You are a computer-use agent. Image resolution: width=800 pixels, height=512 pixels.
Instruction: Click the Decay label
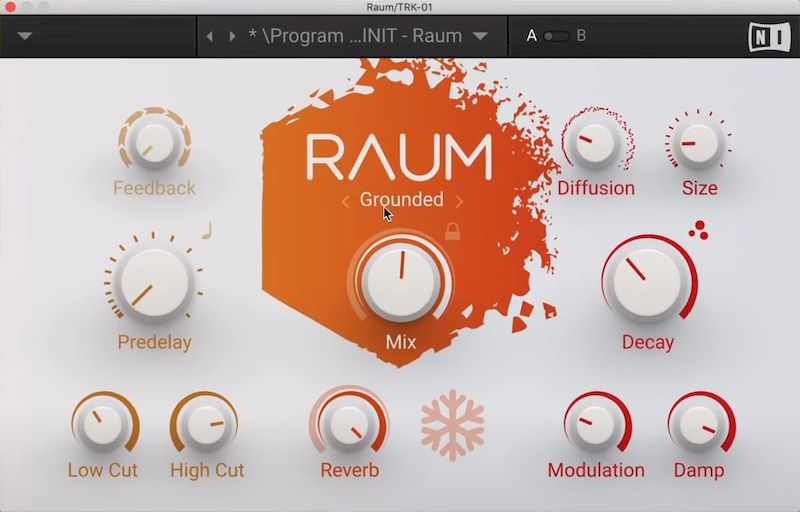(x=648, y=342)
